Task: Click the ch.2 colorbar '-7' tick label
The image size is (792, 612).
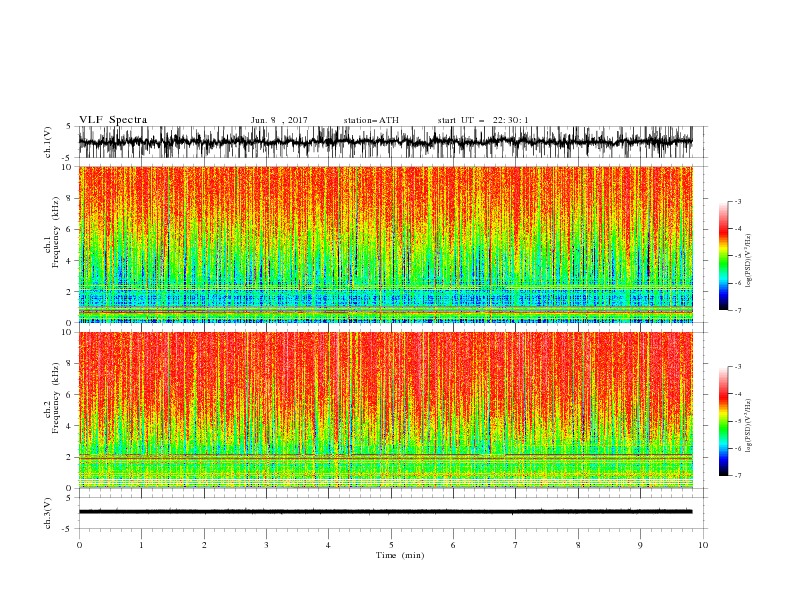Action: tap(737, 476)
